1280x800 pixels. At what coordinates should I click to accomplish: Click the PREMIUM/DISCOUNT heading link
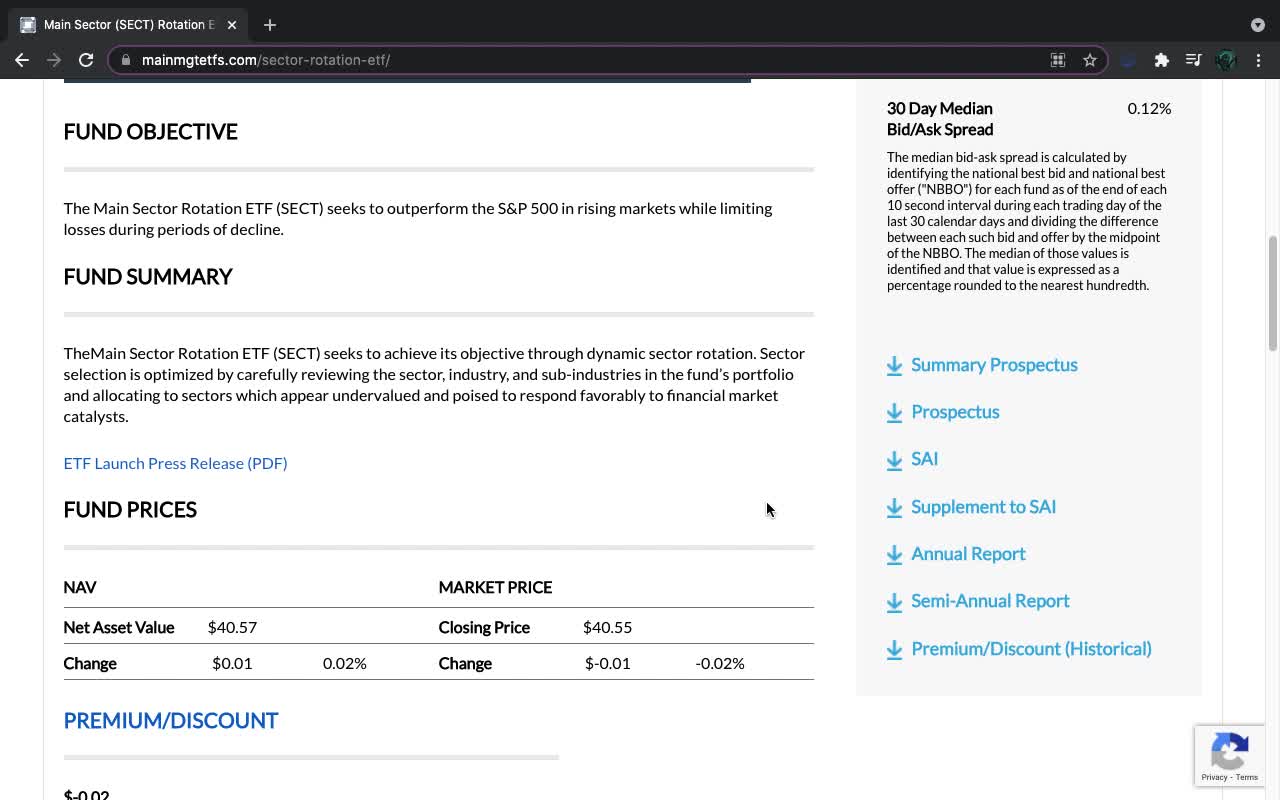point(171,721)
